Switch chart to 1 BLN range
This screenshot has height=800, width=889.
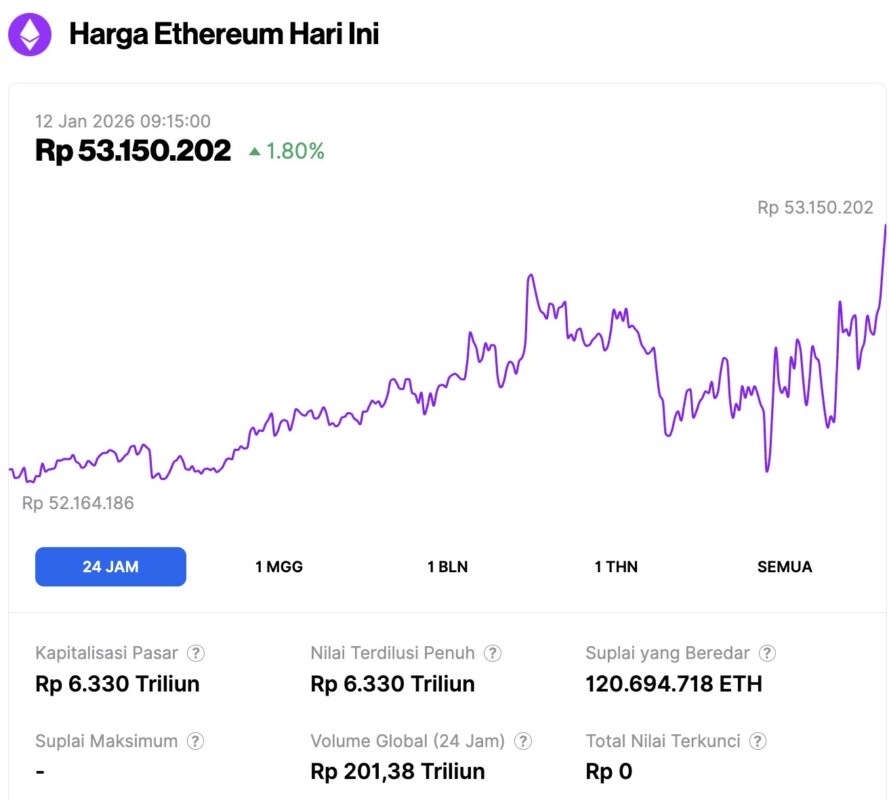point(447,567)
